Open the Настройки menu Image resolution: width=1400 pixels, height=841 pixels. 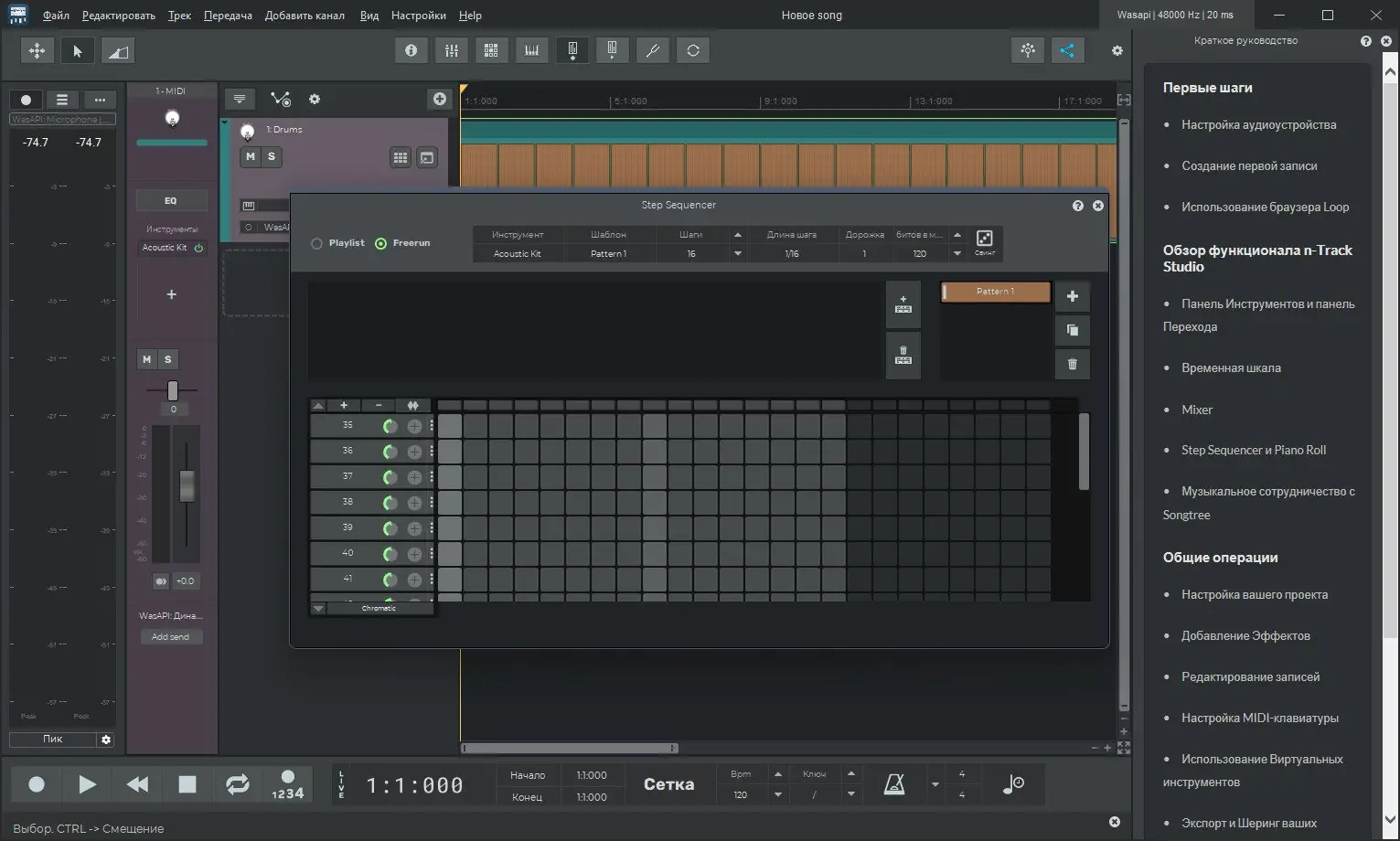418,16
